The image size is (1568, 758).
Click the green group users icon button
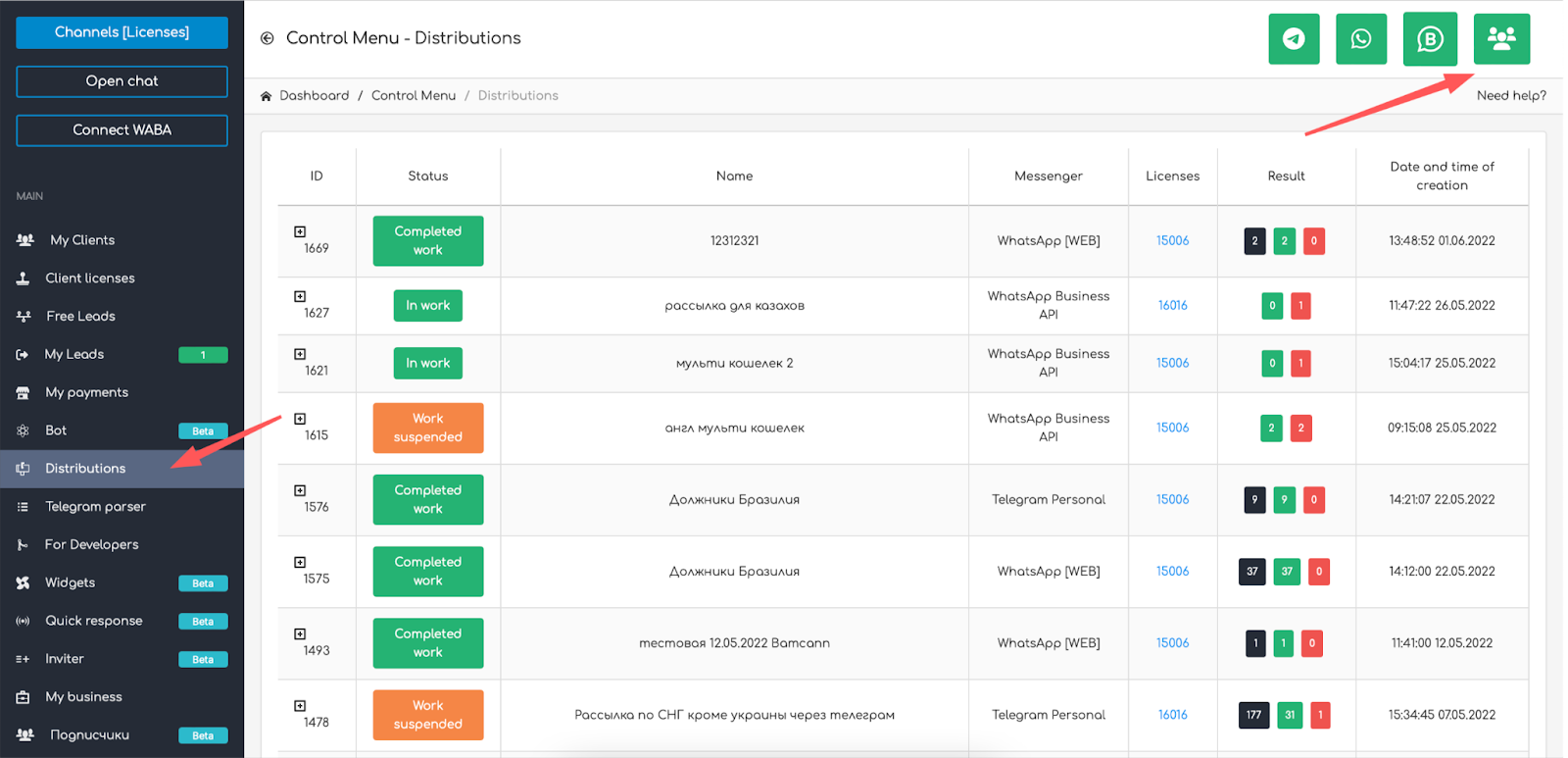tap(1501, 39)
